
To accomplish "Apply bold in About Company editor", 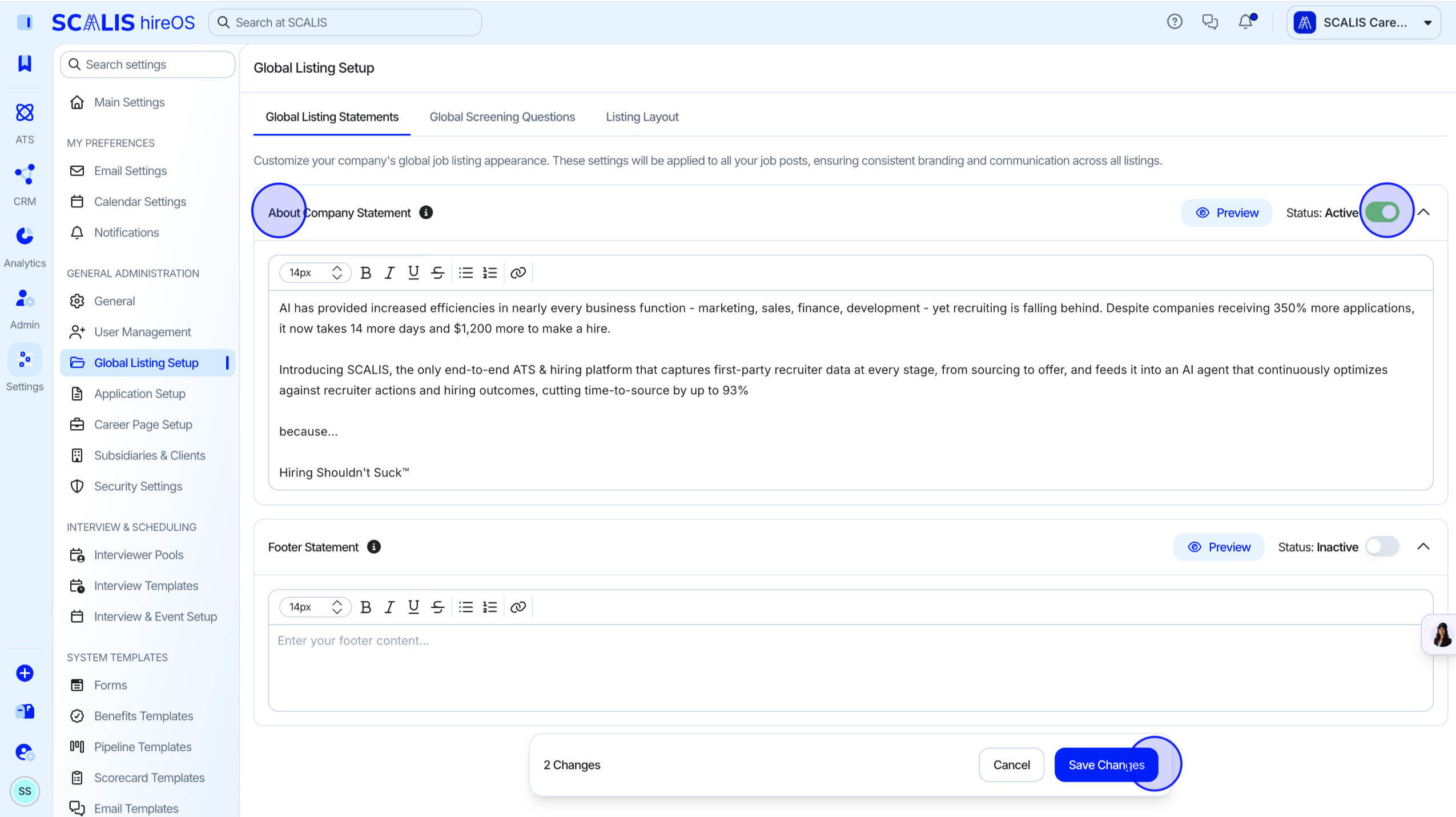I will click(x=366, y=273).
